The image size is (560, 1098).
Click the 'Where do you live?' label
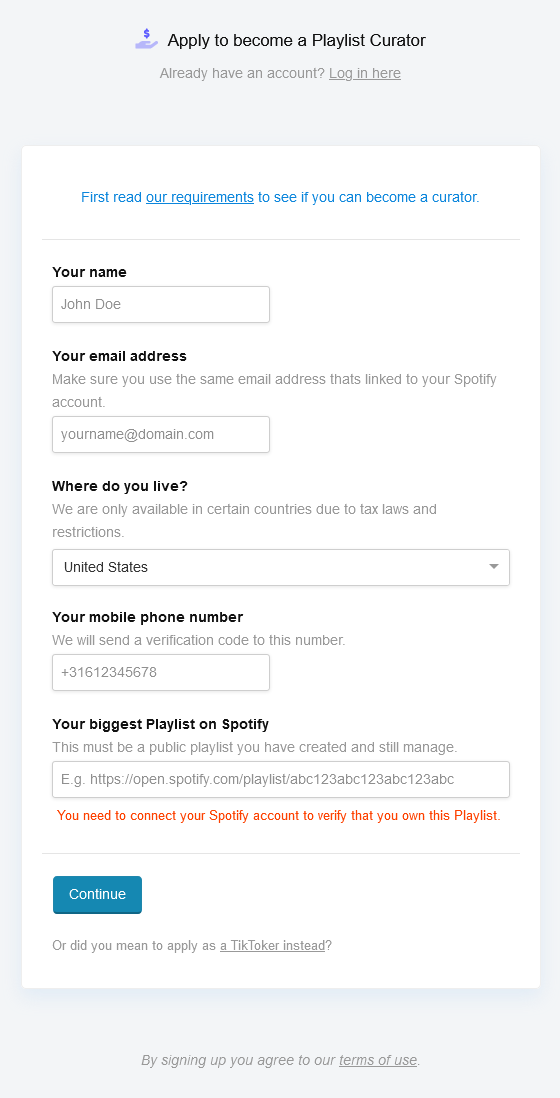point(120,486)
